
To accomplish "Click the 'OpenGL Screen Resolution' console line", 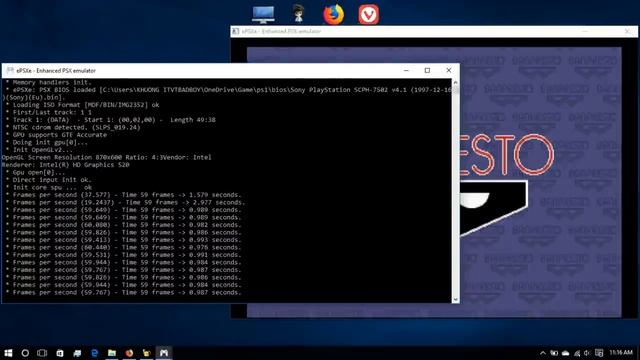I will (x=107, y=157).
